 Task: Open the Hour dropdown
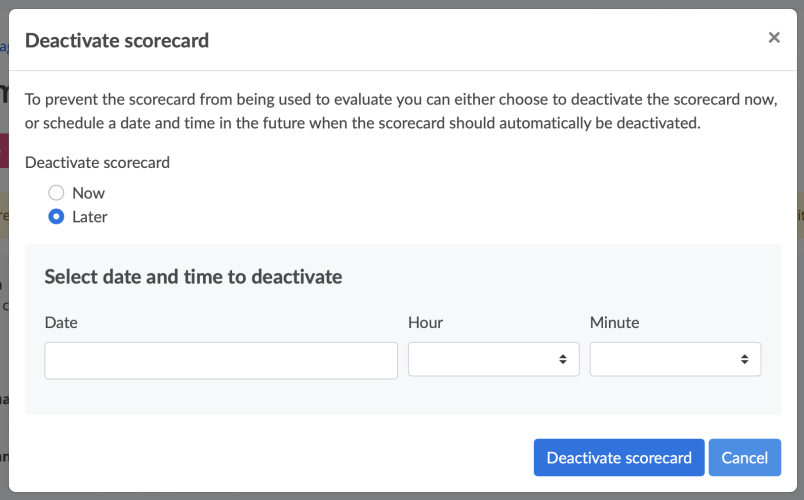point(493,360)
